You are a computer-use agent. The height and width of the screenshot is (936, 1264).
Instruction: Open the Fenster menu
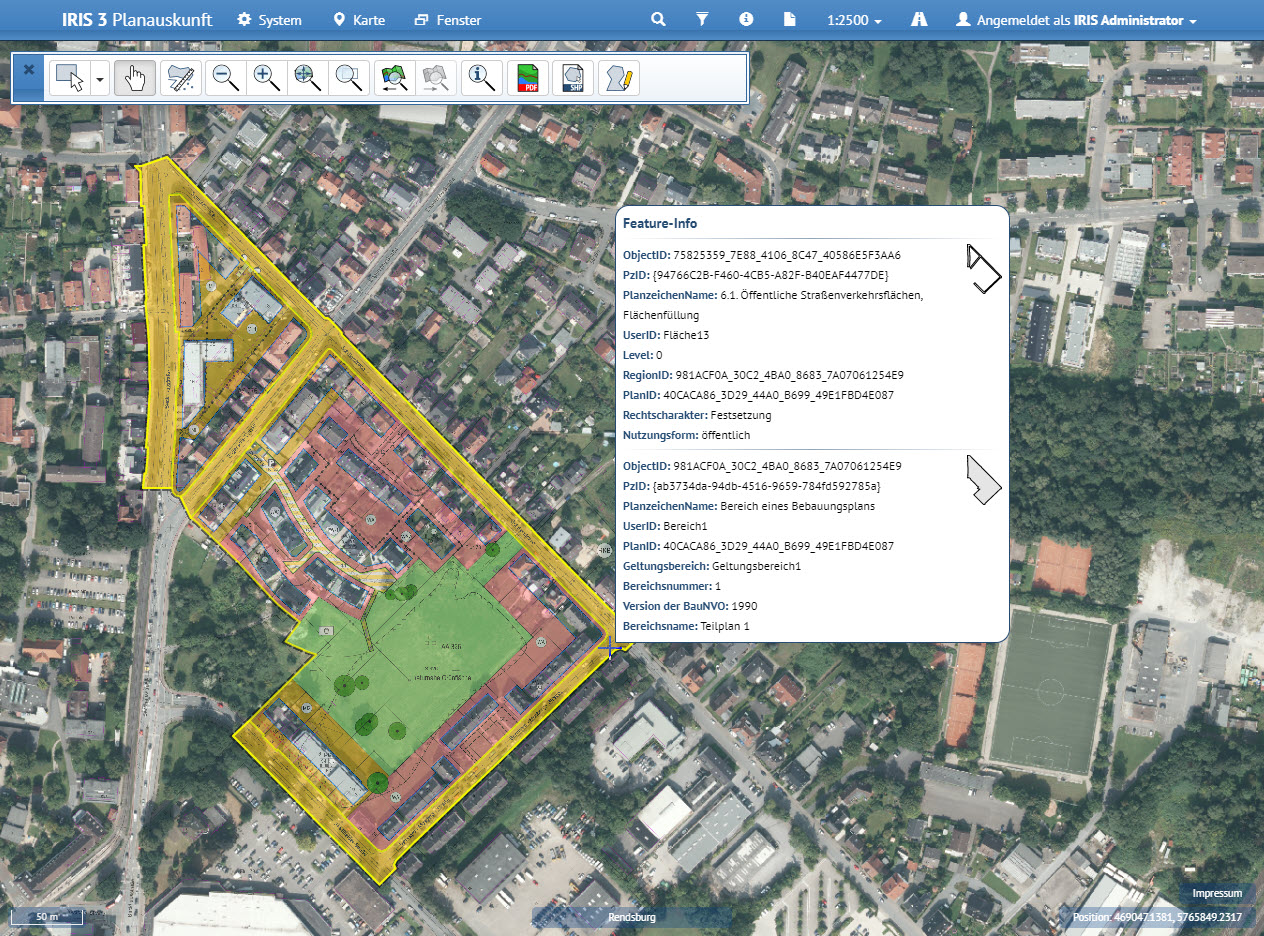pyautogui.click(x=448, y=20)
